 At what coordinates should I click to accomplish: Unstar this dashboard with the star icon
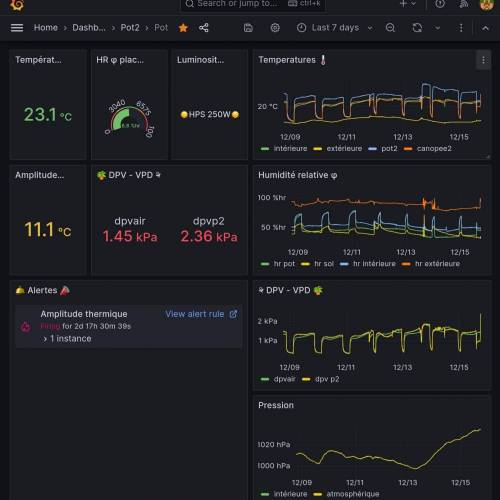pos(183,28)
